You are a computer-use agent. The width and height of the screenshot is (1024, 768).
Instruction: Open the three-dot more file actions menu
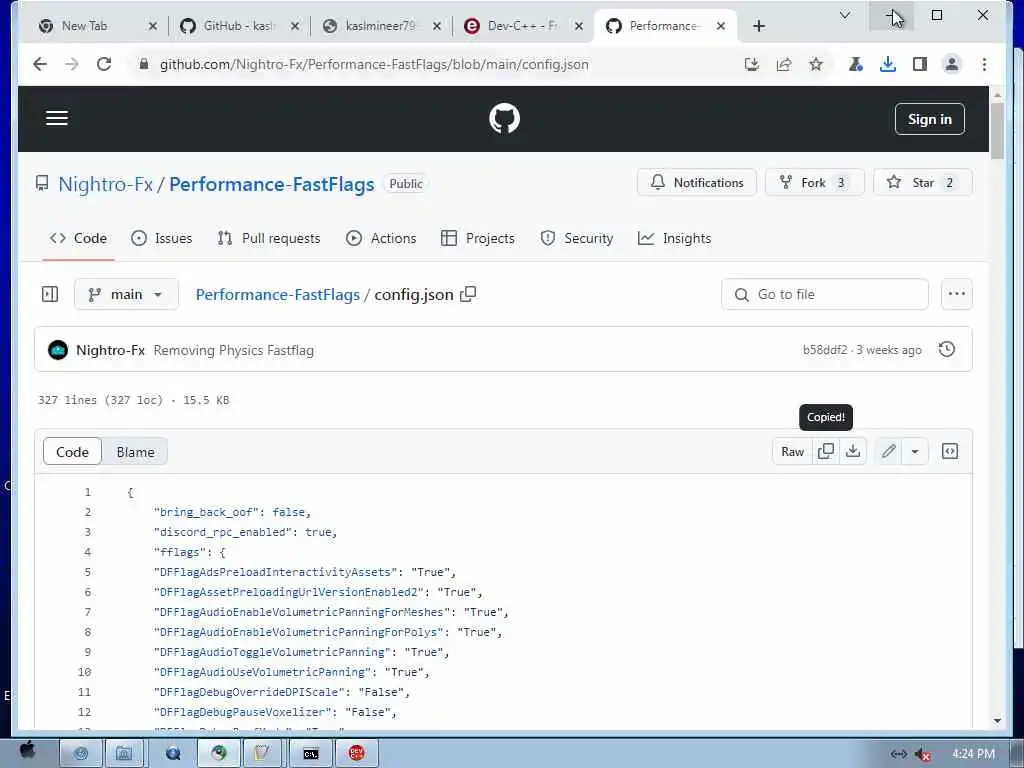point(957,295)
